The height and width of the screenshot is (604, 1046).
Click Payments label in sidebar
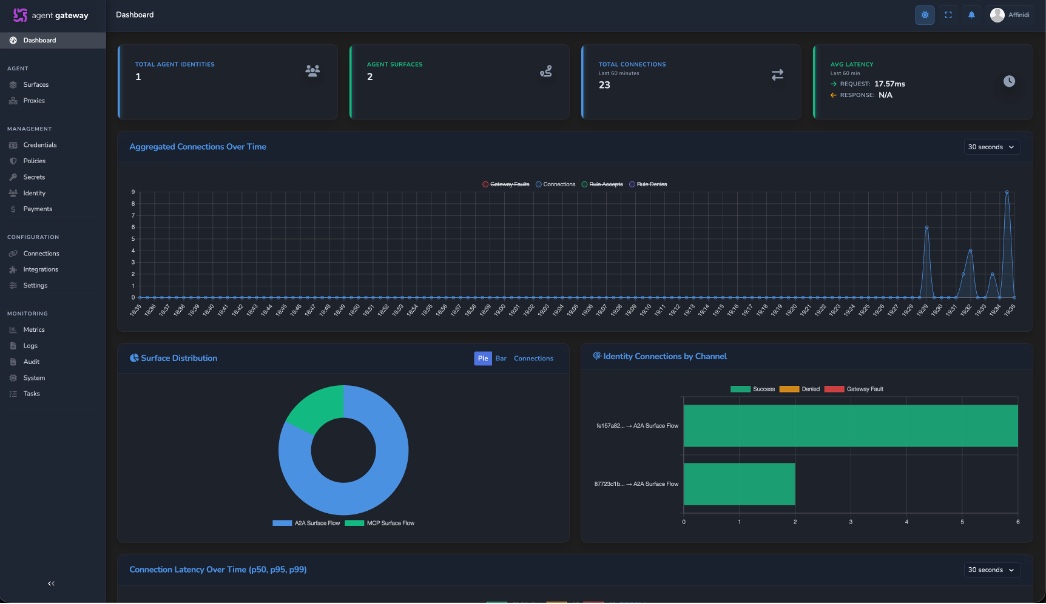(x=37, y=209)
